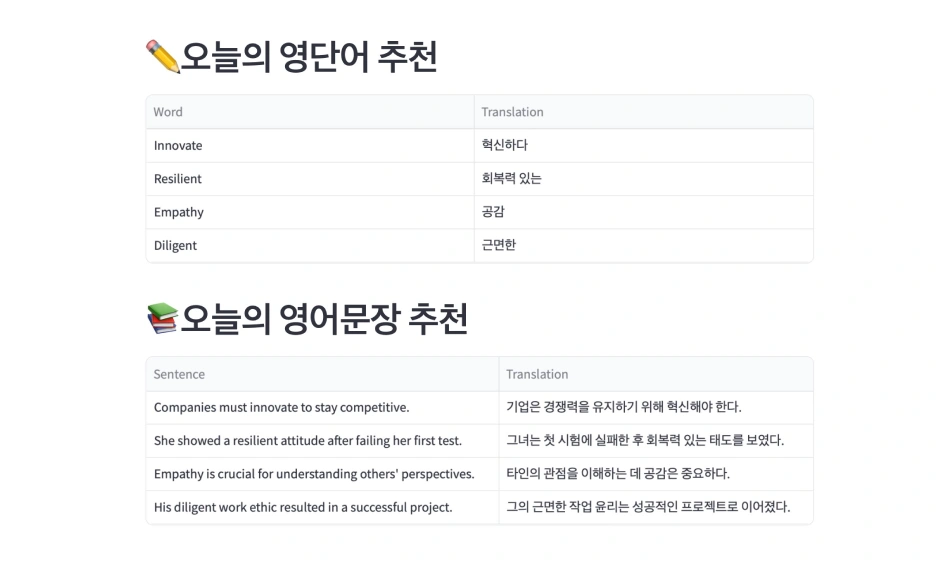This screenshot has height=561, width=939.
Task: Click the pencil emoji icon in first heading
Action: click(163, 57)
